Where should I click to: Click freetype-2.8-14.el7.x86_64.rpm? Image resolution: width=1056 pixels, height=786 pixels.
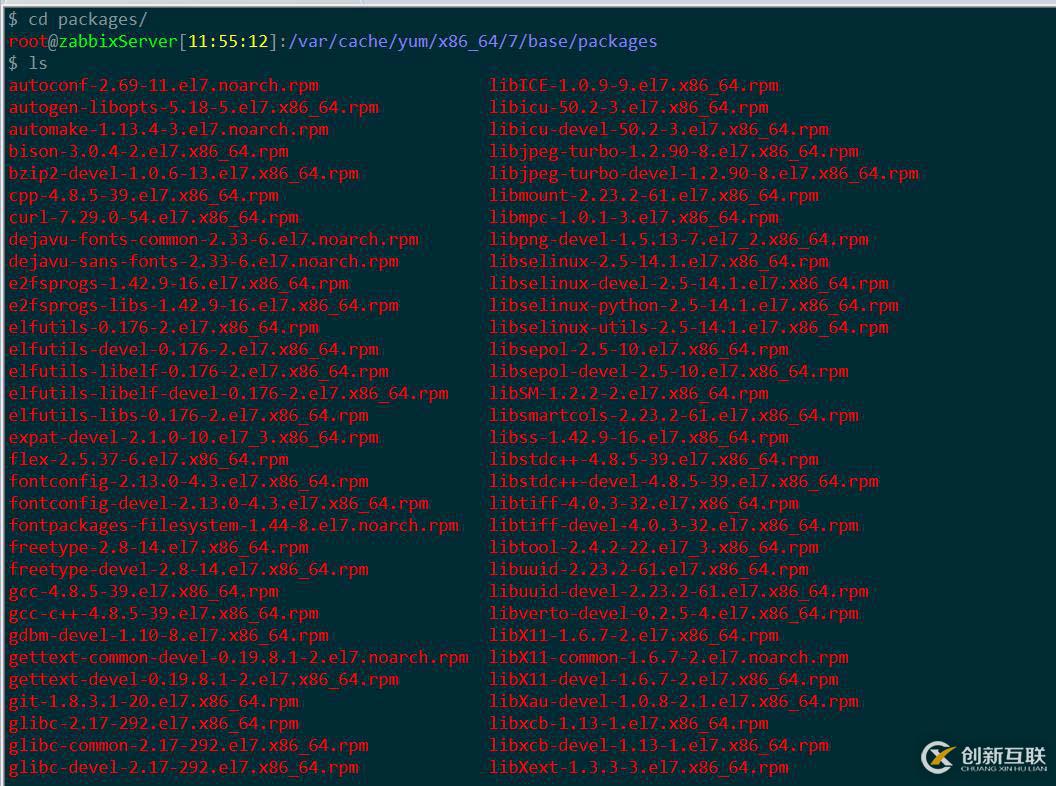point(159,548)
